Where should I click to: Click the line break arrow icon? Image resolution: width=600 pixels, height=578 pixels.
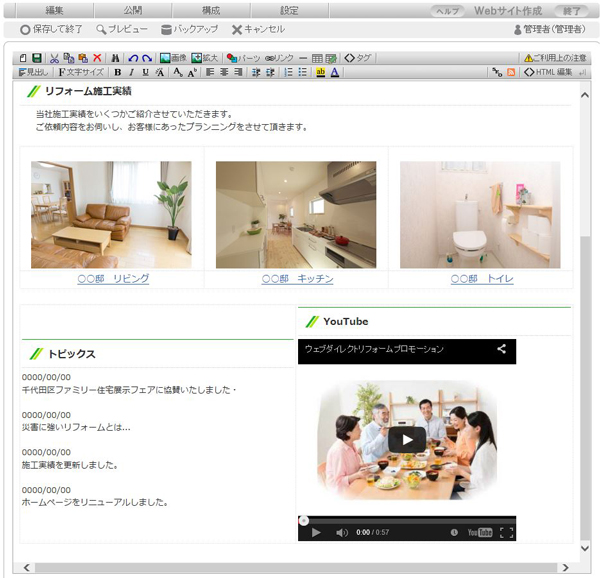tap(582, 72)
